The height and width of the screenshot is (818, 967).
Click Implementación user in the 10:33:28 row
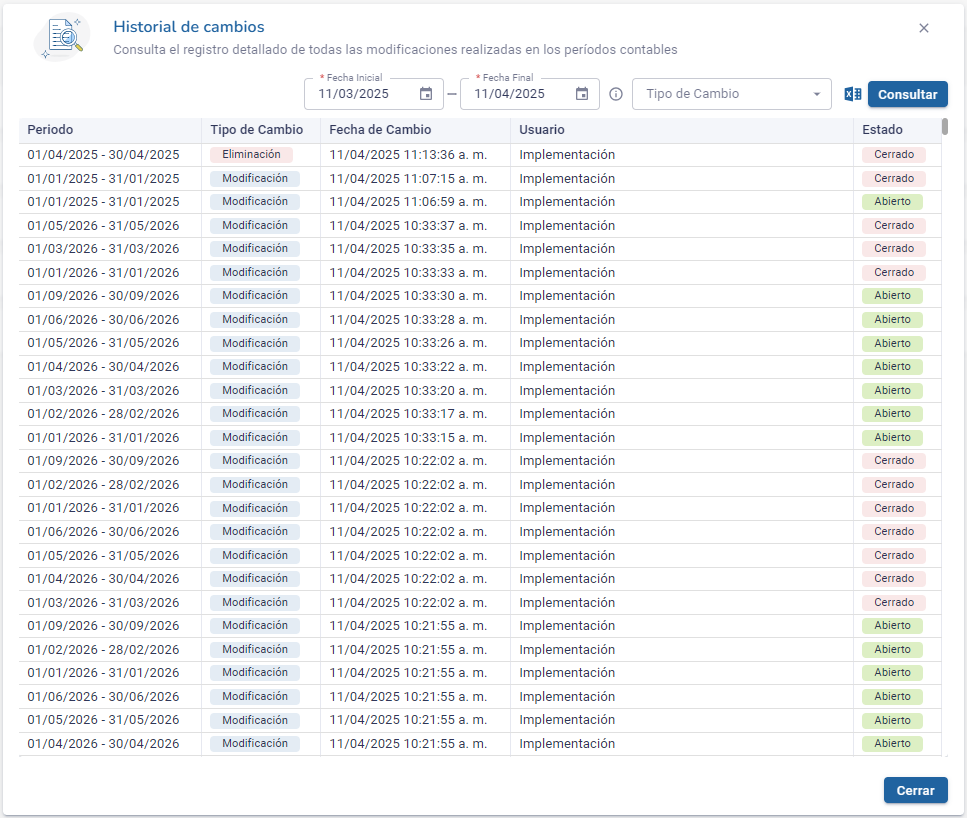567,320
